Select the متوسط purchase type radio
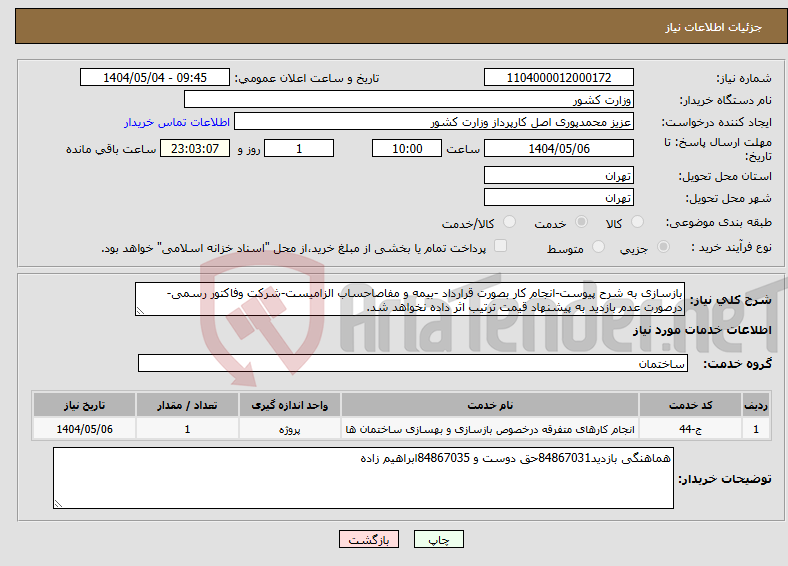788x566 pixels. pyautogui.click(x=598, y=246)
